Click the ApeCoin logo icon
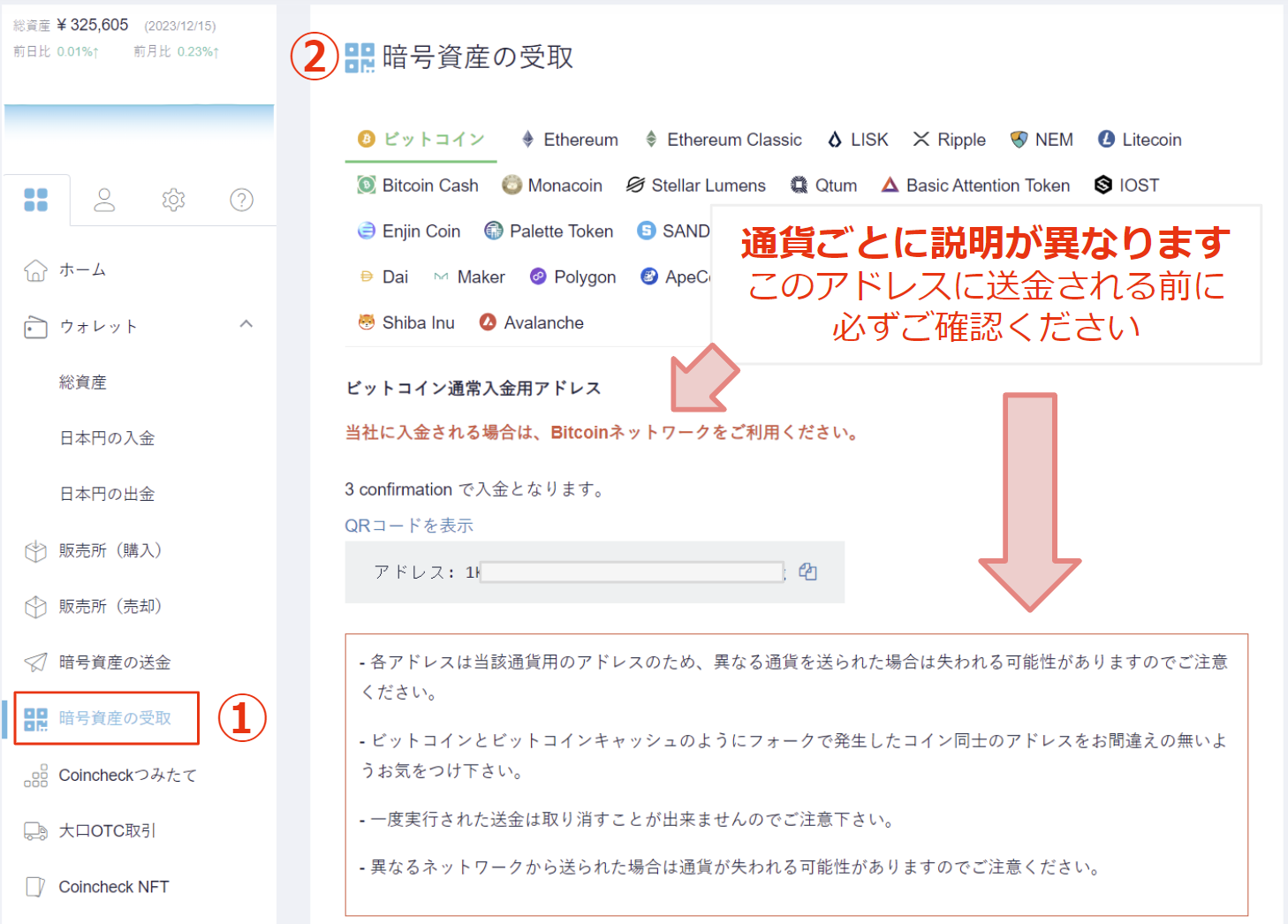Viewport: 1288px width, 924px height. (649, 276)
